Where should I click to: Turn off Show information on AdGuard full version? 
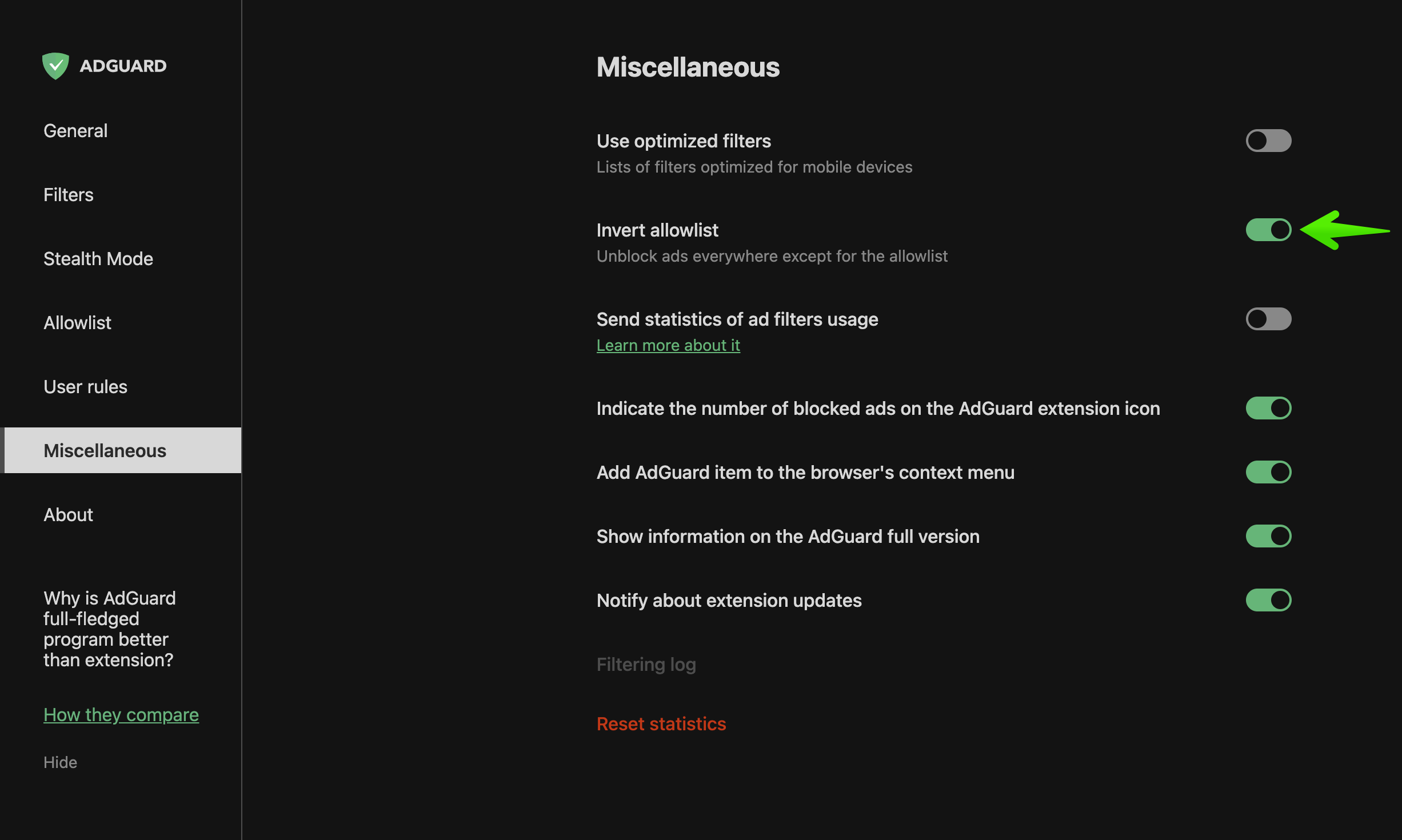1268,536
